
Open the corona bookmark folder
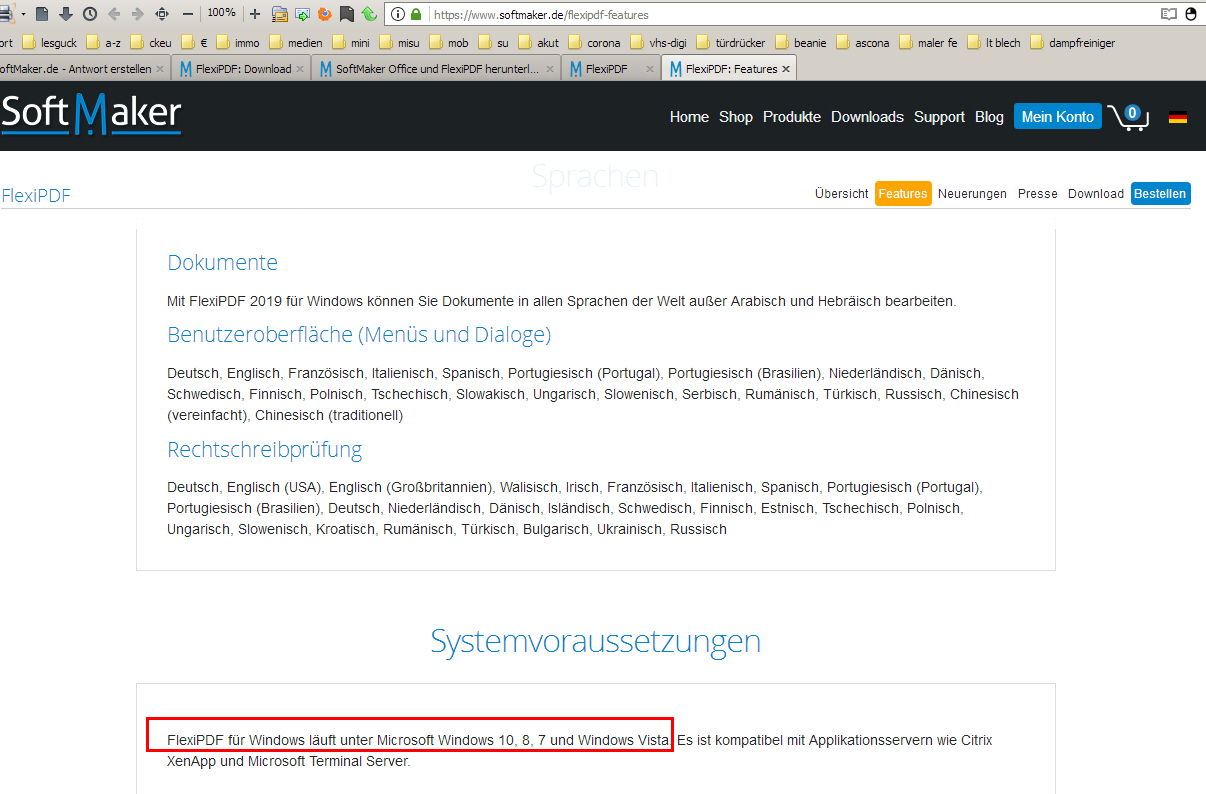click(594, 43)
